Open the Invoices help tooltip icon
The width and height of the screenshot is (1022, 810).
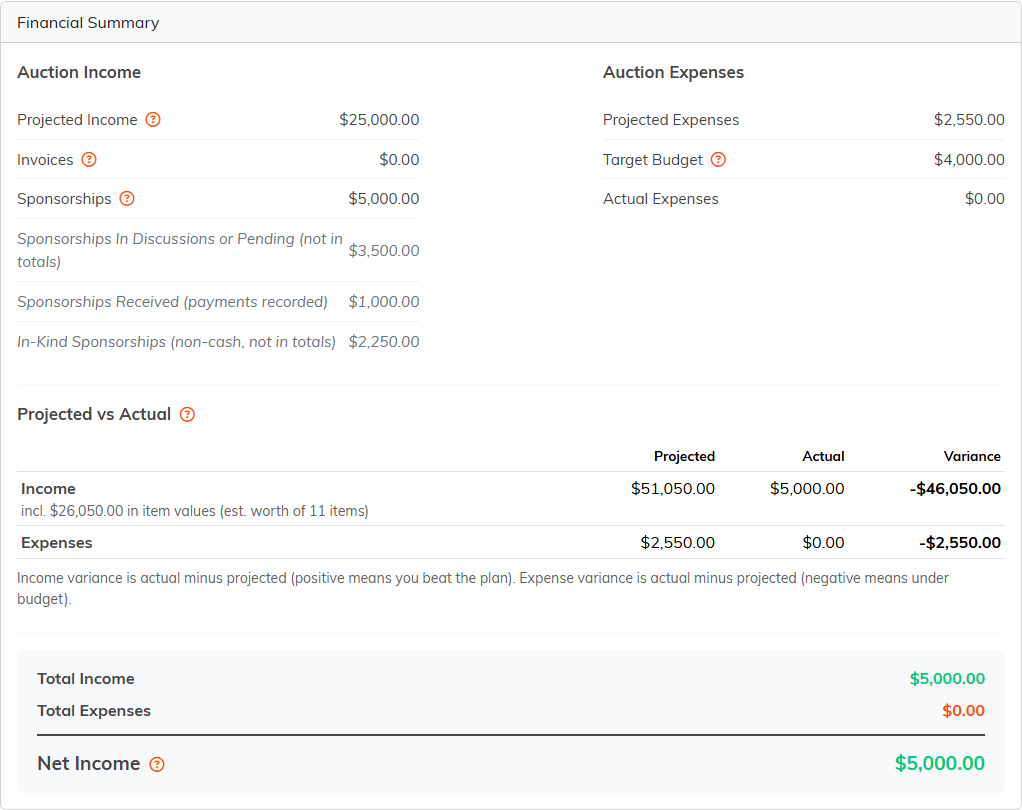tap(89, 160)
